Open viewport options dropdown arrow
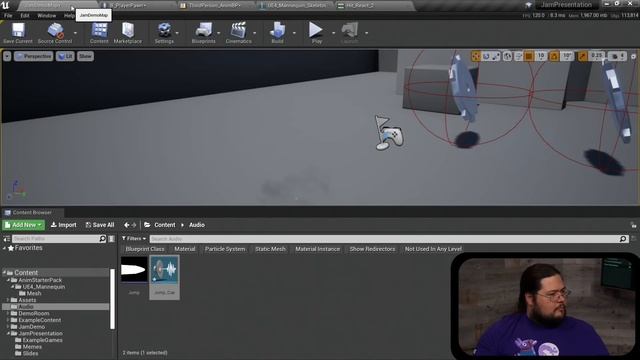This screenshot has height=360, width=640. pyautogui.click(x=7, y=56)
